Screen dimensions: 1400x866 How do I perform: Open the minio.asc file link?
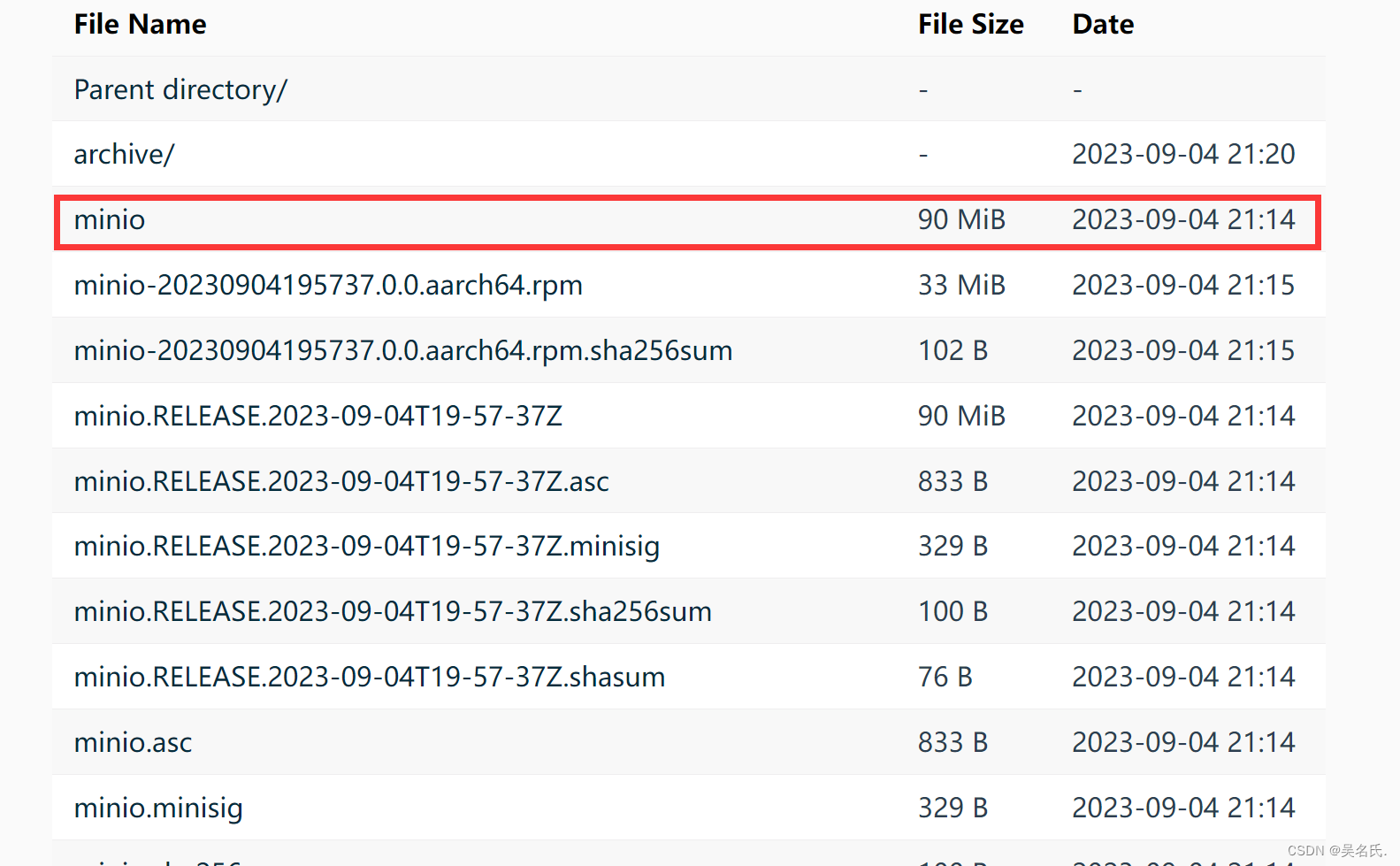click(134, 742)
